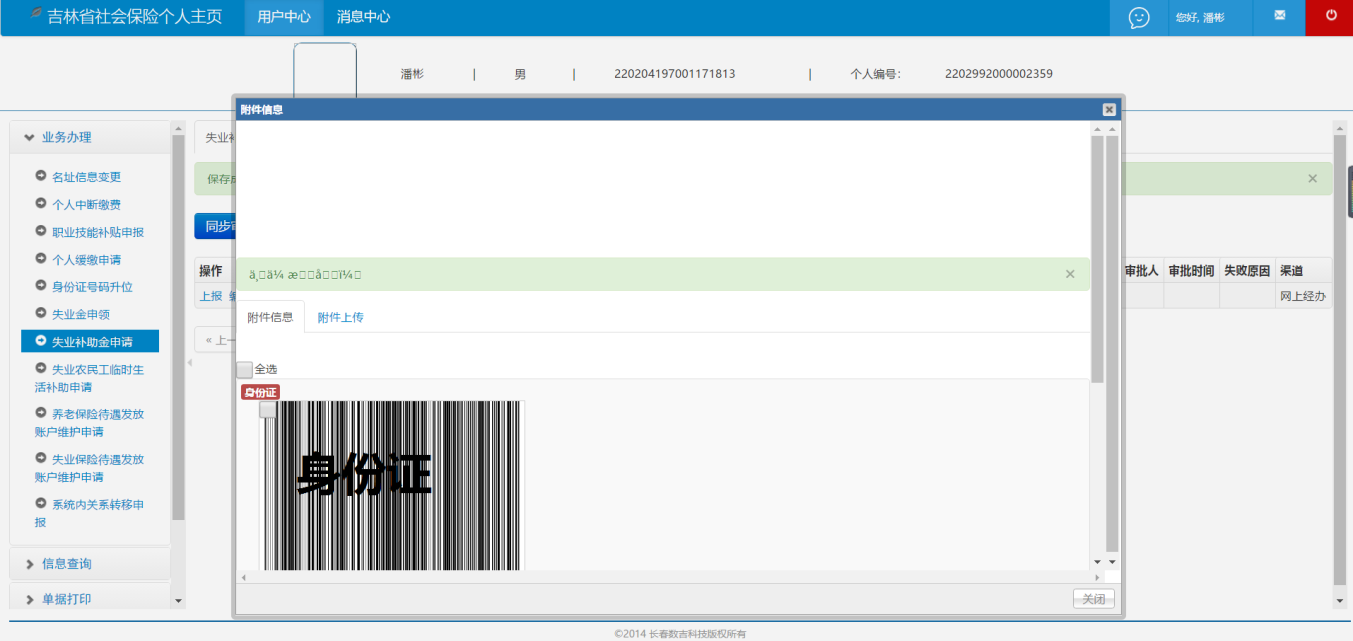The width and height of the screenshot is (1353, 641).
Task: Tick the checkbox on the 身份证 image
Action: coord(267,409)
